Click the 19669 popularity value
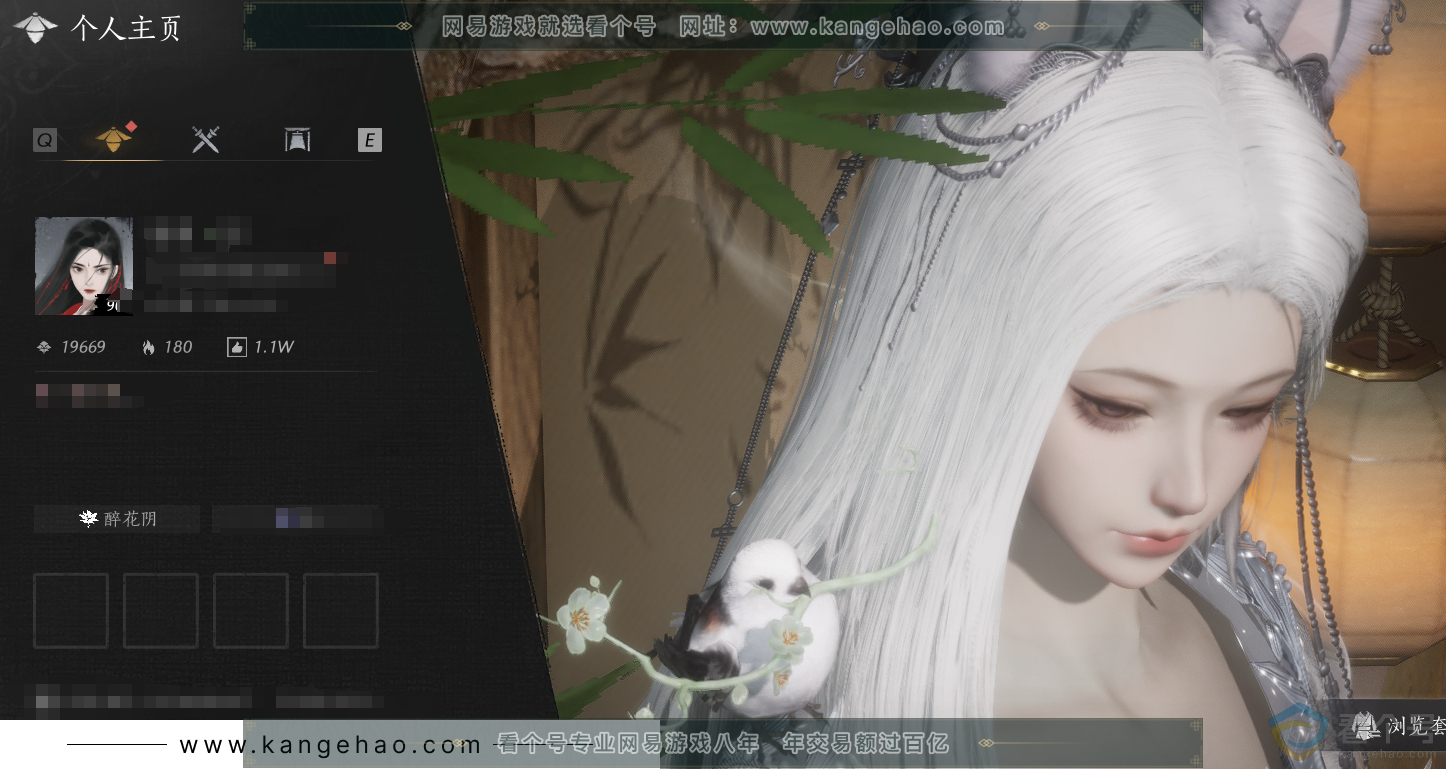Screen dimensions: 1446x769 click(x=83, y=347)
